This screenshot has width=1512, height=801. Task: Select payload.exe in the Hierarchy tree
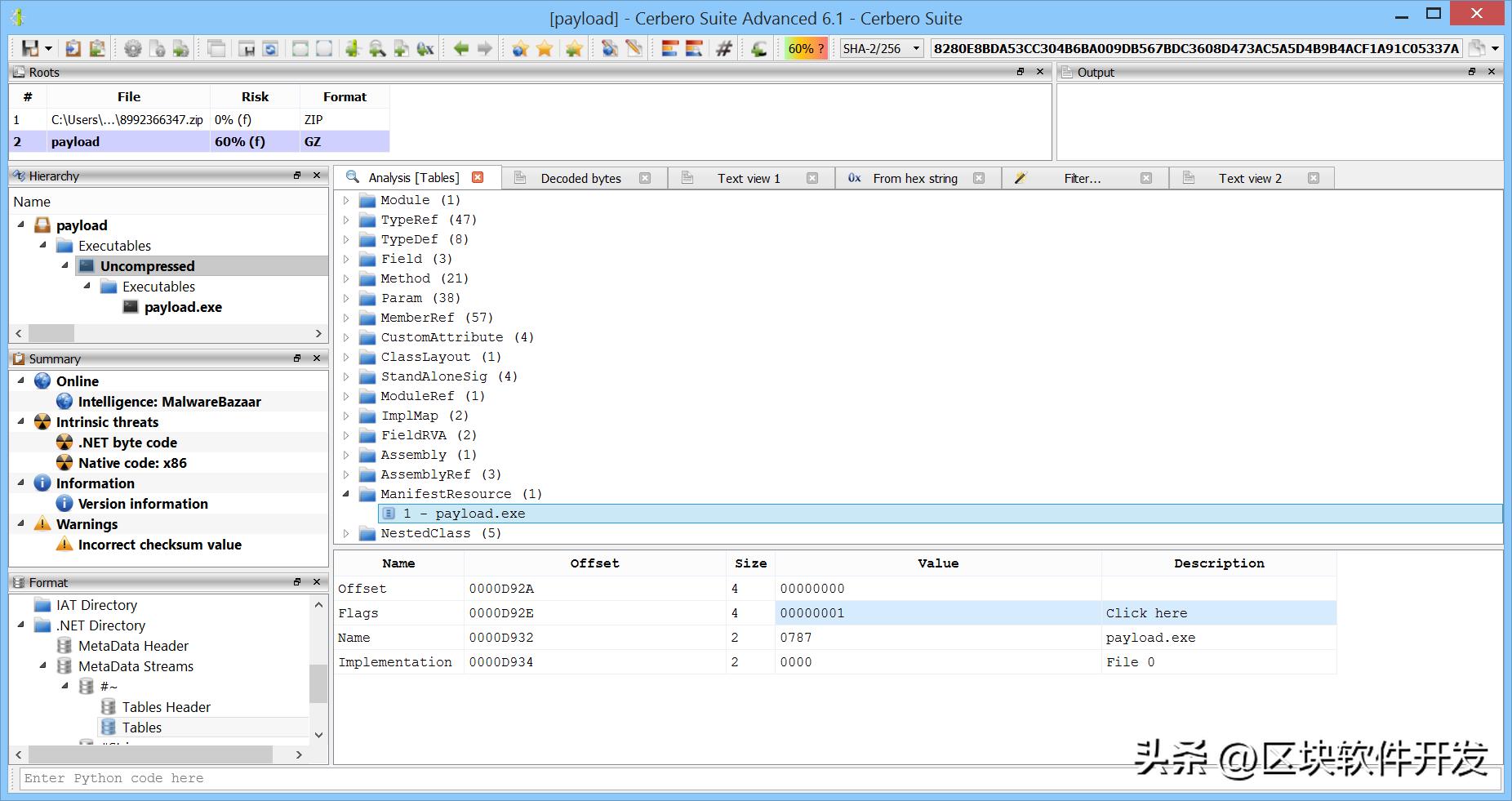tap(183, 307)
